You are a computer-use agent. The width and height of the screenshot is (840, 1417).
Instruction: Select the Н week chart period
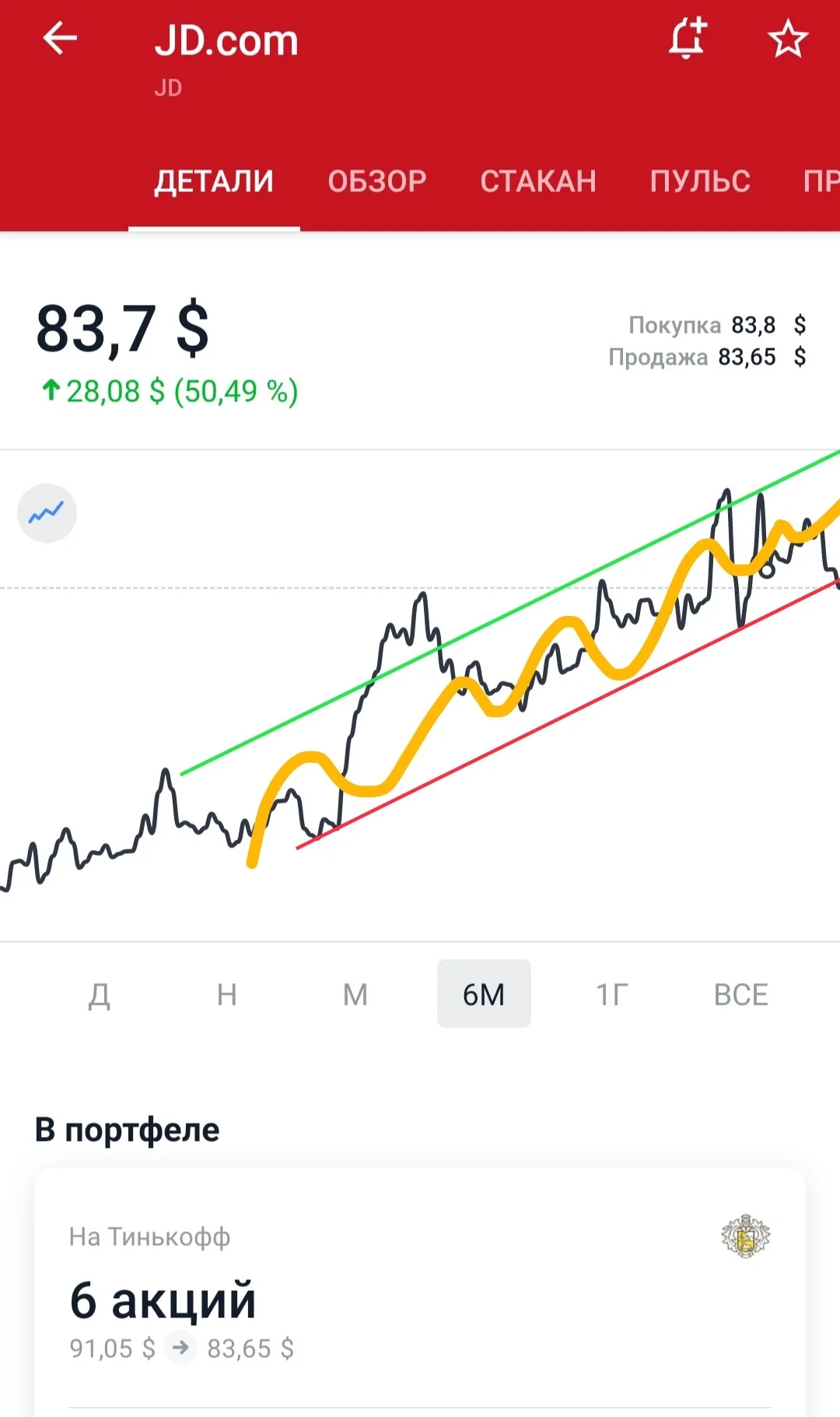coord(227,994)
